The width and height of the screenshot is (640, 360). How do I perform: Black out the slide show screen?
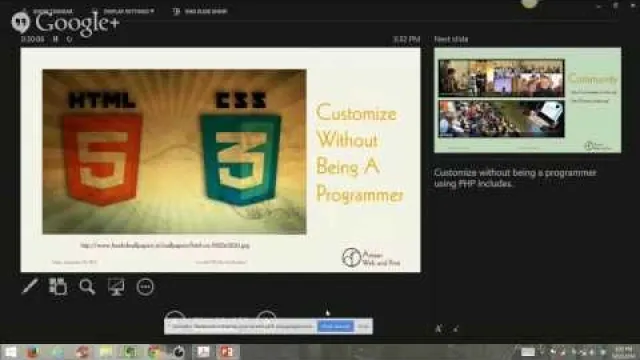pos(116,287)
